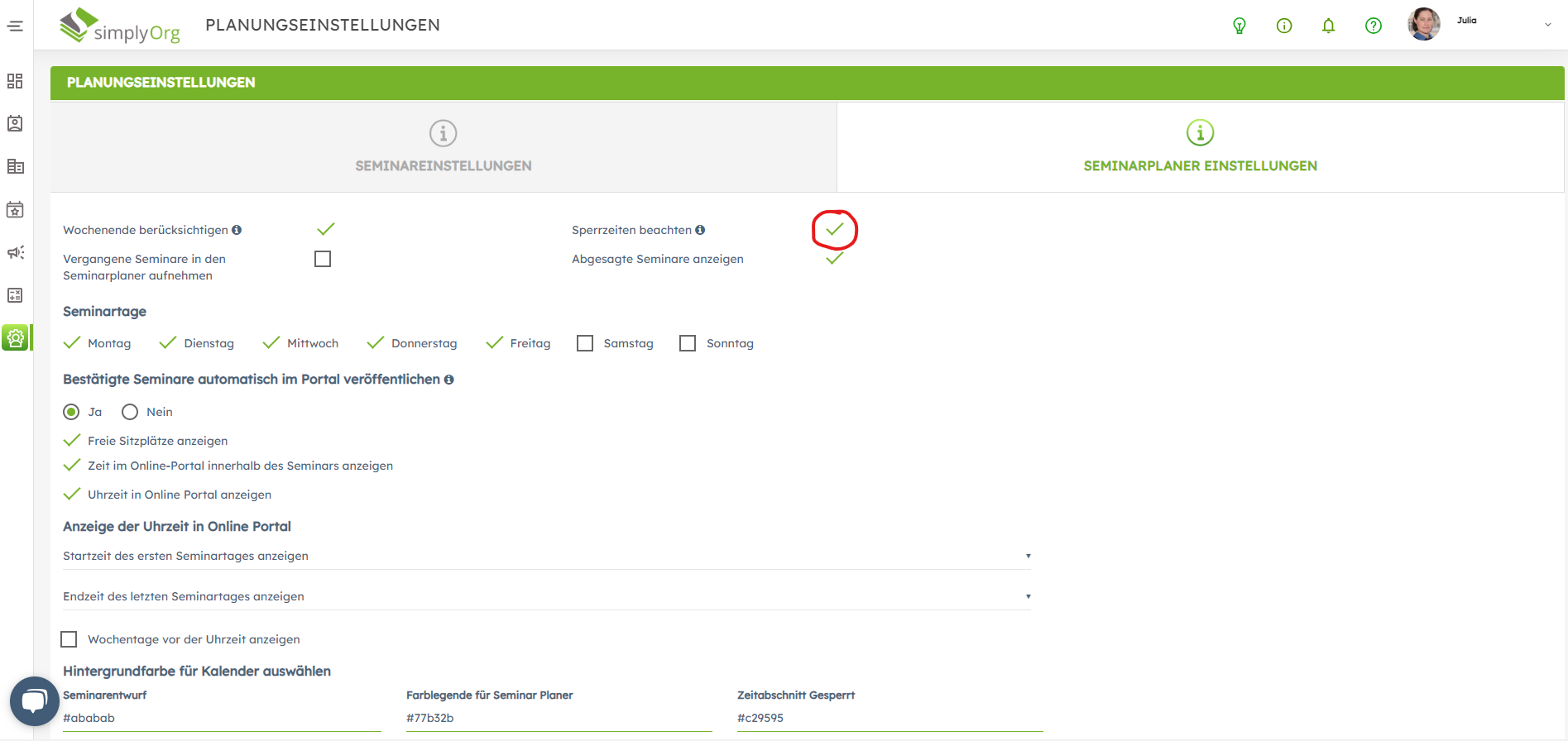Check the Vergangene Seminare in Seminarplaner box

(323, 259)
